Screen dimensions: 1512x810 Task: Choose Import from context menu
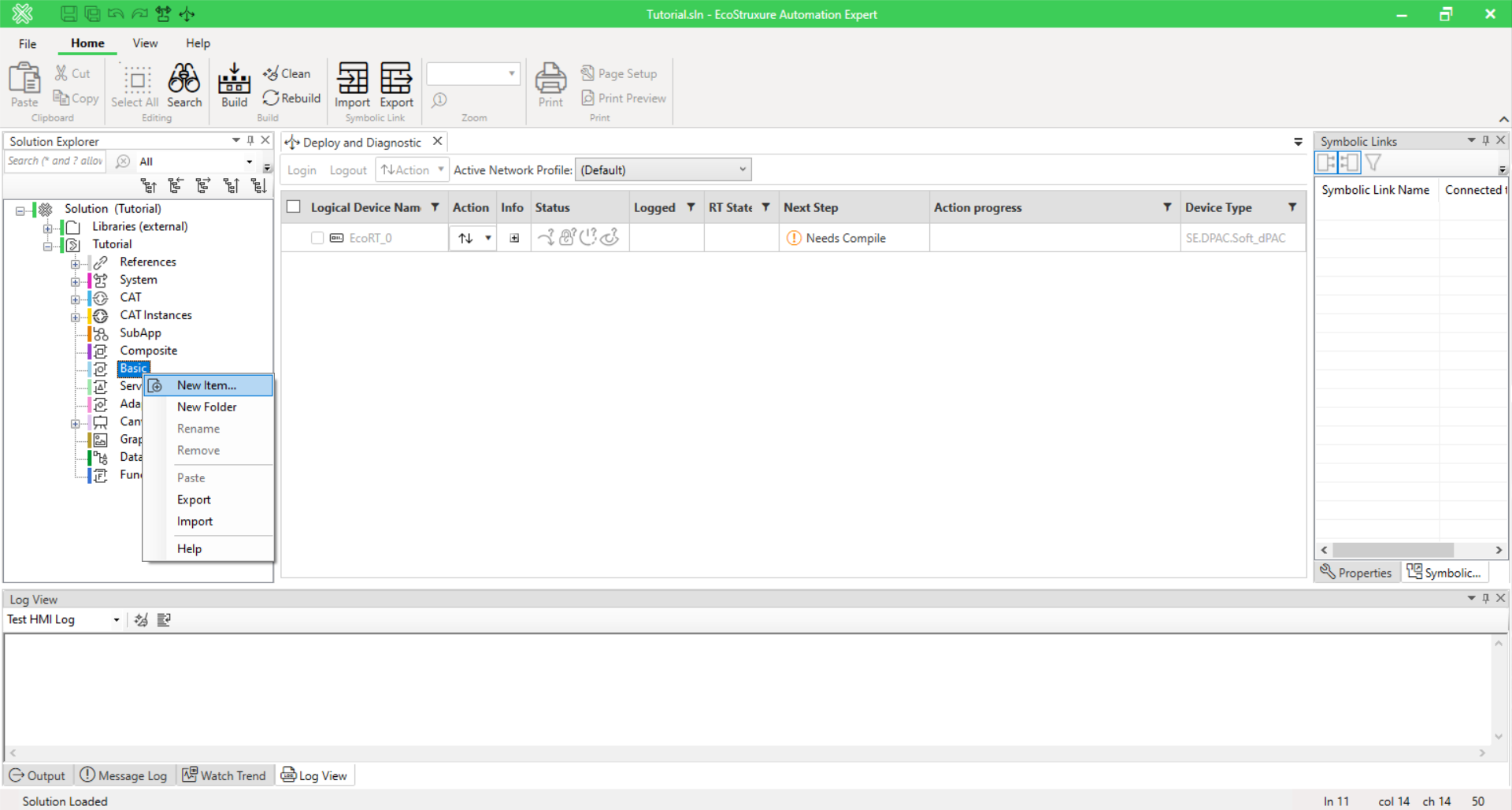(209, 522)
